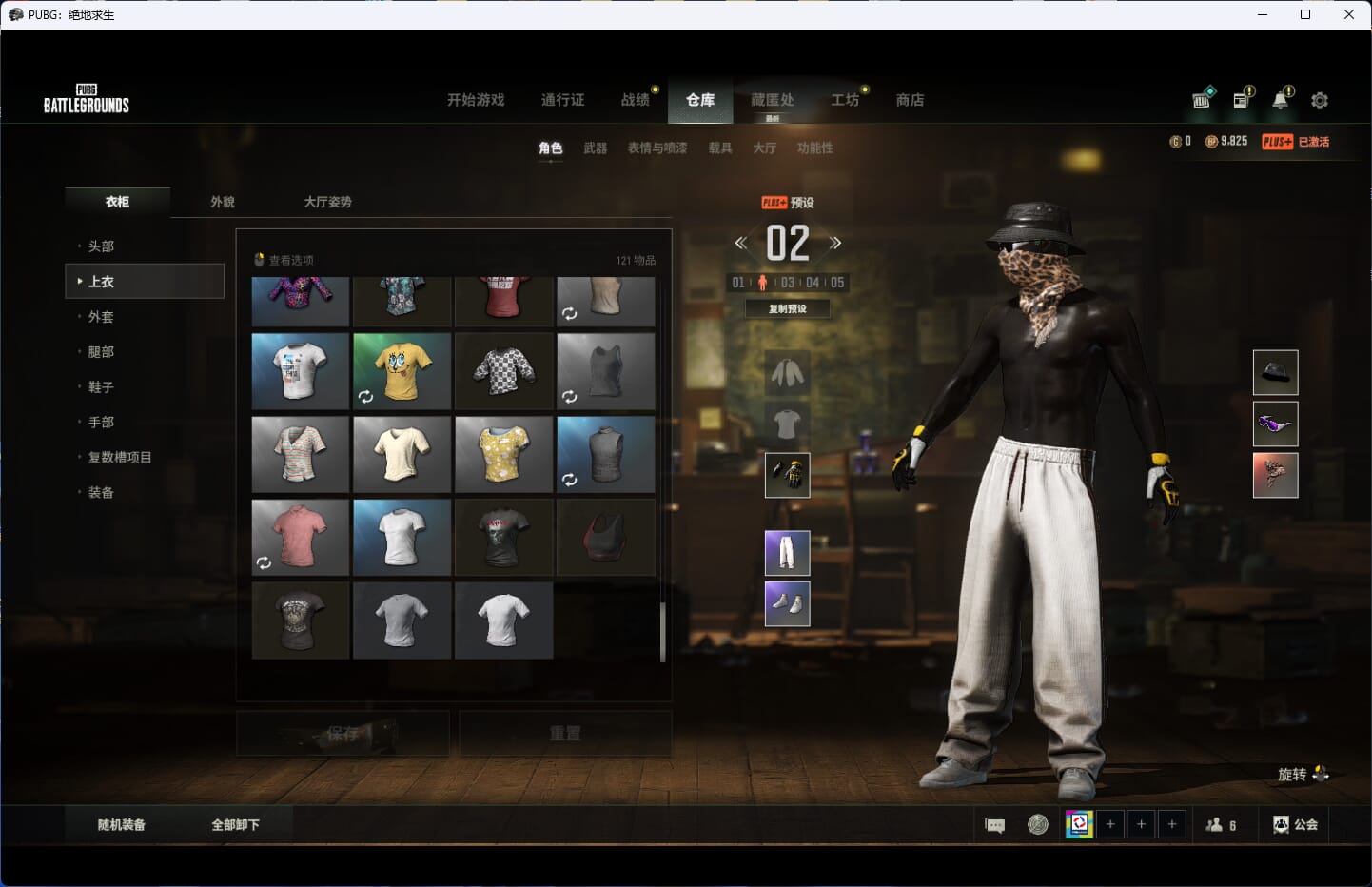Open the 通行证 pass tab
1372x887 pixels.
tap(562, 100)
